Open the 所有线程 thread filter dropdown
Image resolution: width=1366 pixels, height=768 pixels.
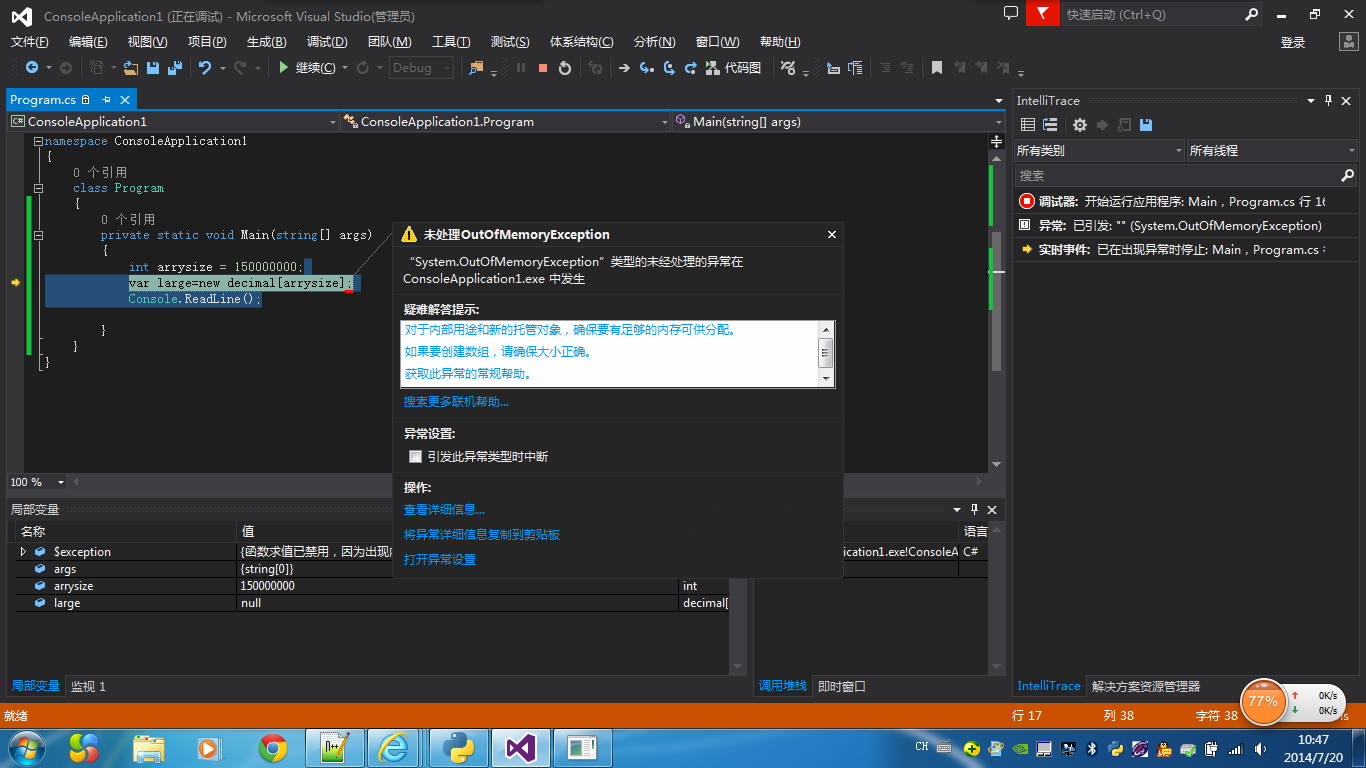point(1272,150)
